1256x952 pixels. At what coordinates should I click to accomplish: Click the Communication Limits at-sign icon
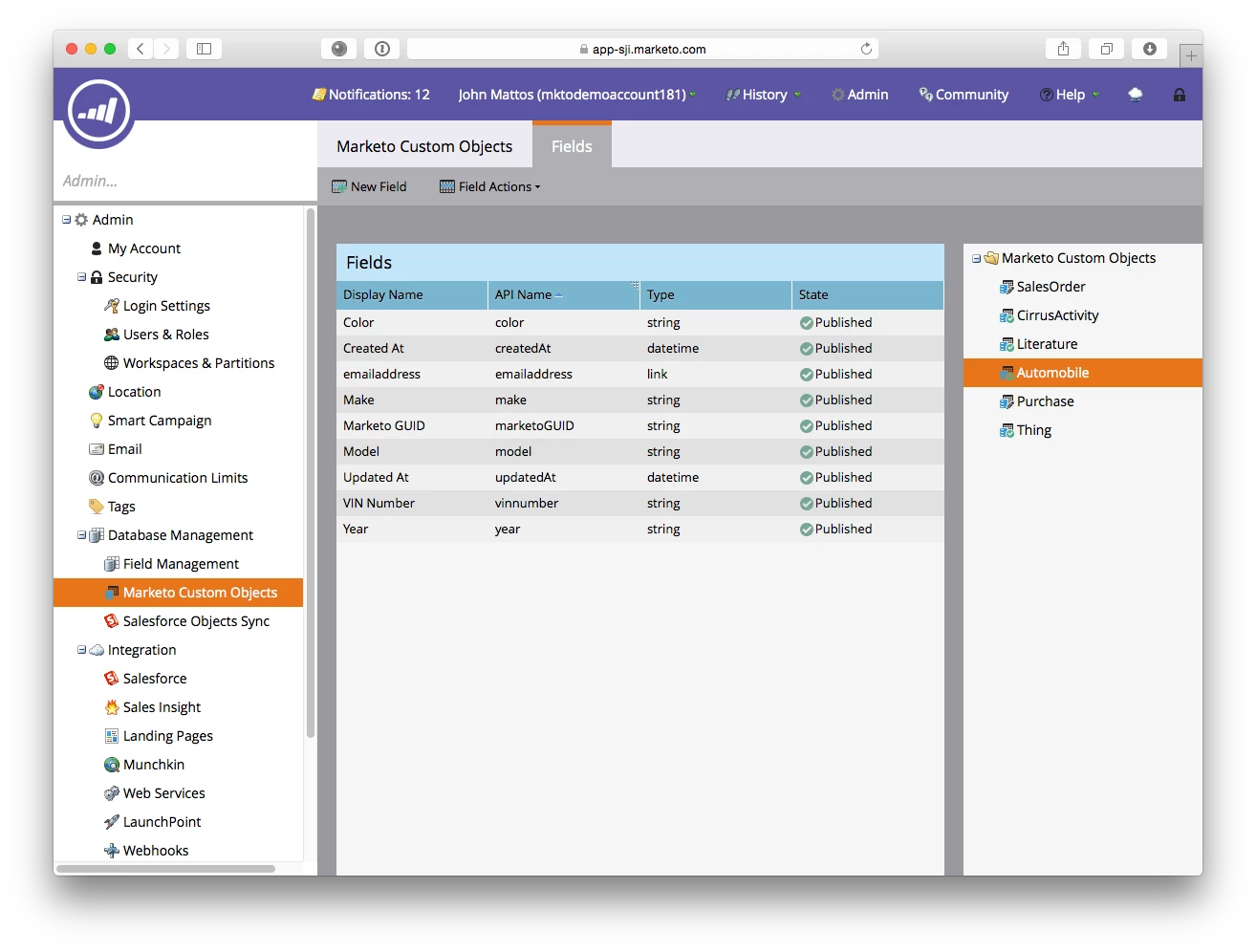[x=97, y=478]
